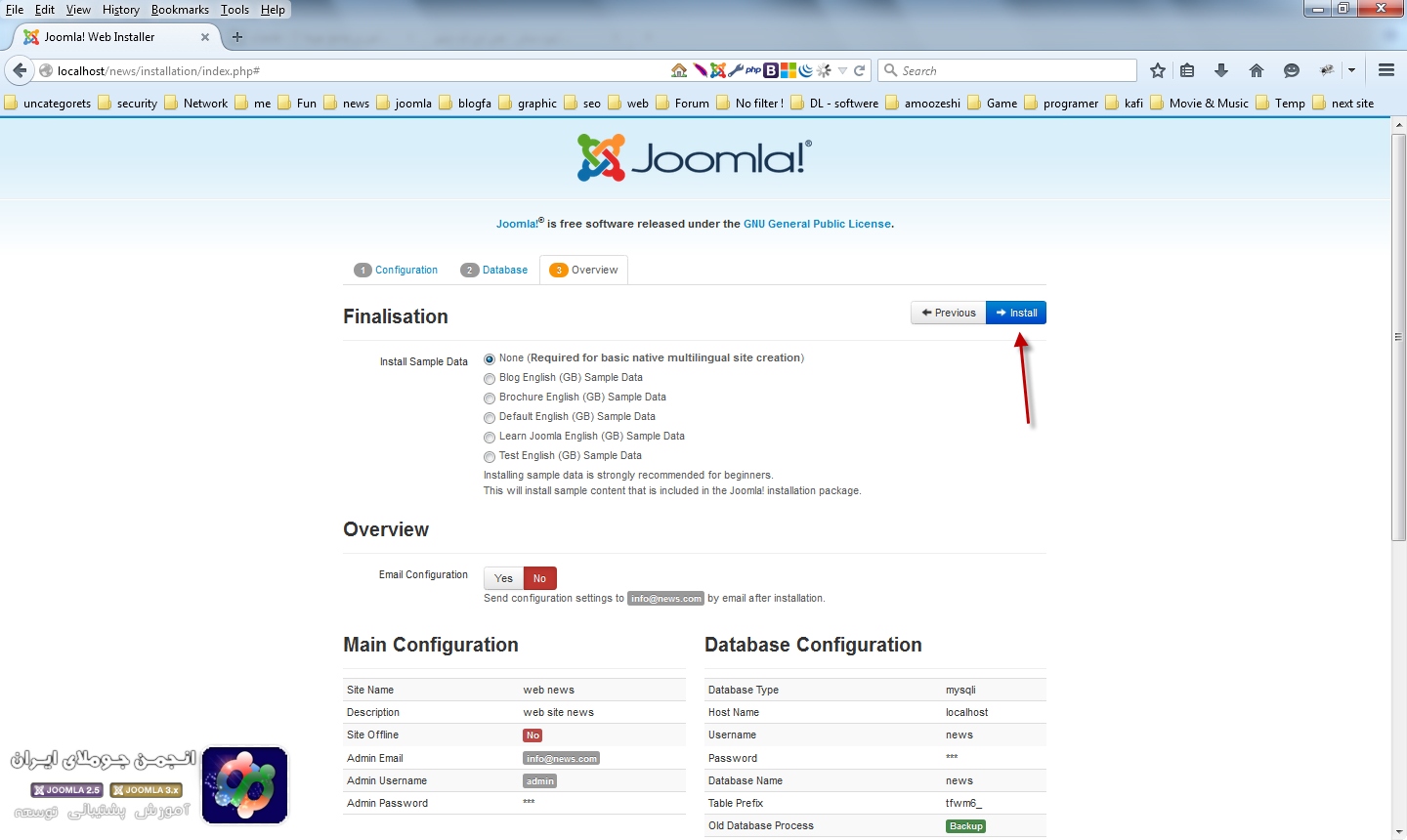Choose Learn Joomla English sample data option

click(490, 438)
